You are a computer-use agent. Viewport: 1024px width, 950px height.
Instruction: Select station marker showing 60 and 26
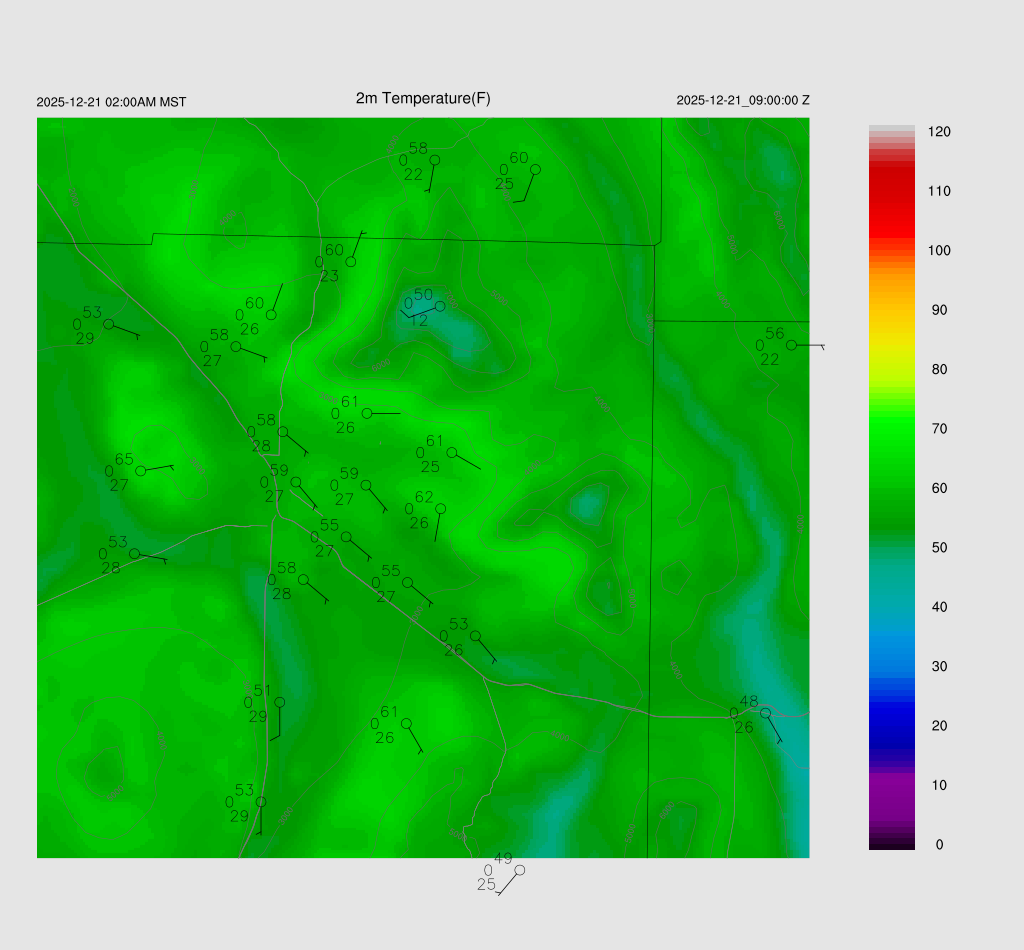(x=271, y=315)
